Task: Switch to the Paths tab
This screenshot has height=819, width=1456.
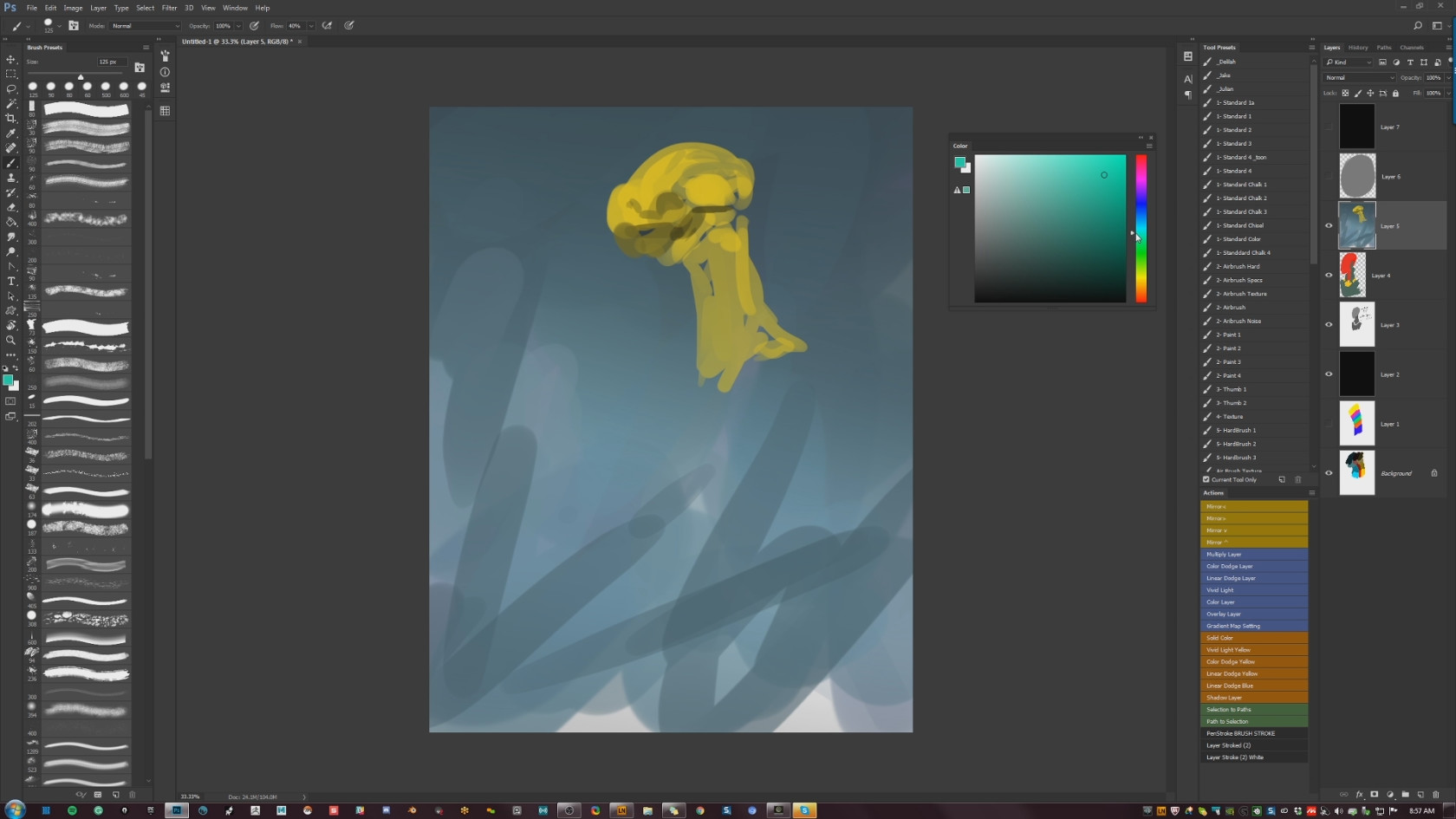Action: pyautogui.click(x=1384, y=48)
